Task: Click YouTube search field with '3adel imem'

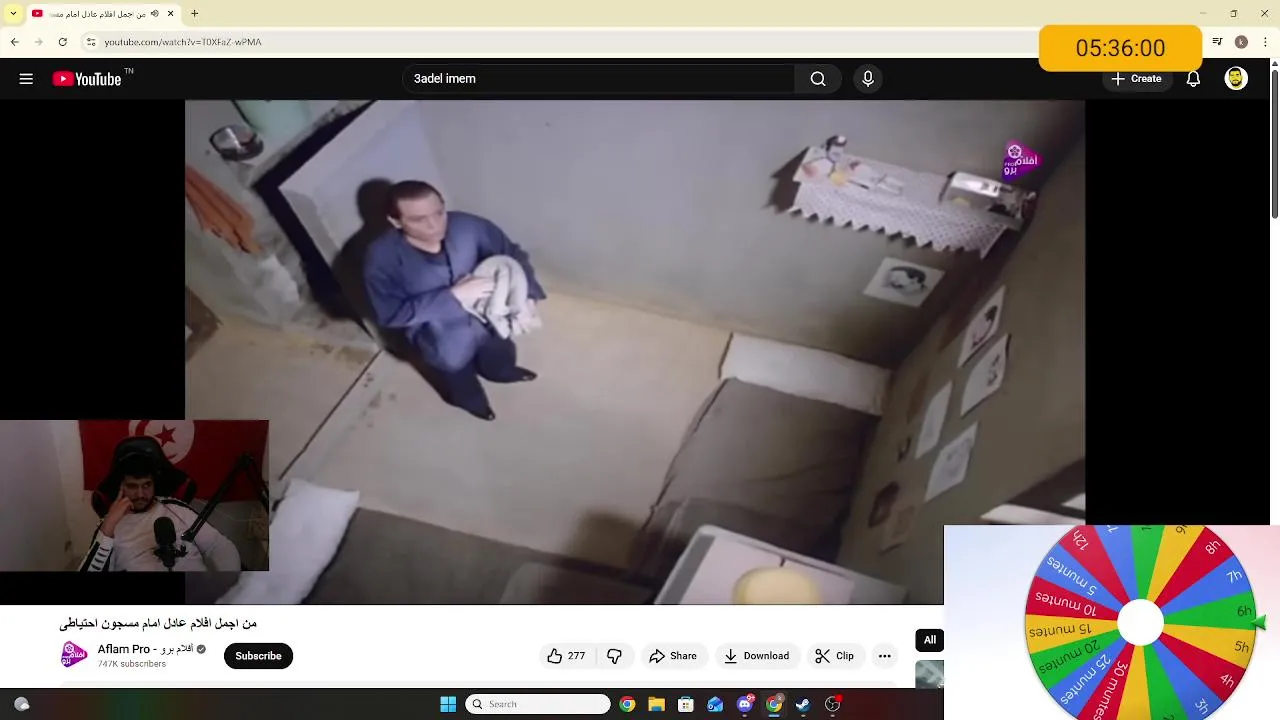Action: point(598,79)
